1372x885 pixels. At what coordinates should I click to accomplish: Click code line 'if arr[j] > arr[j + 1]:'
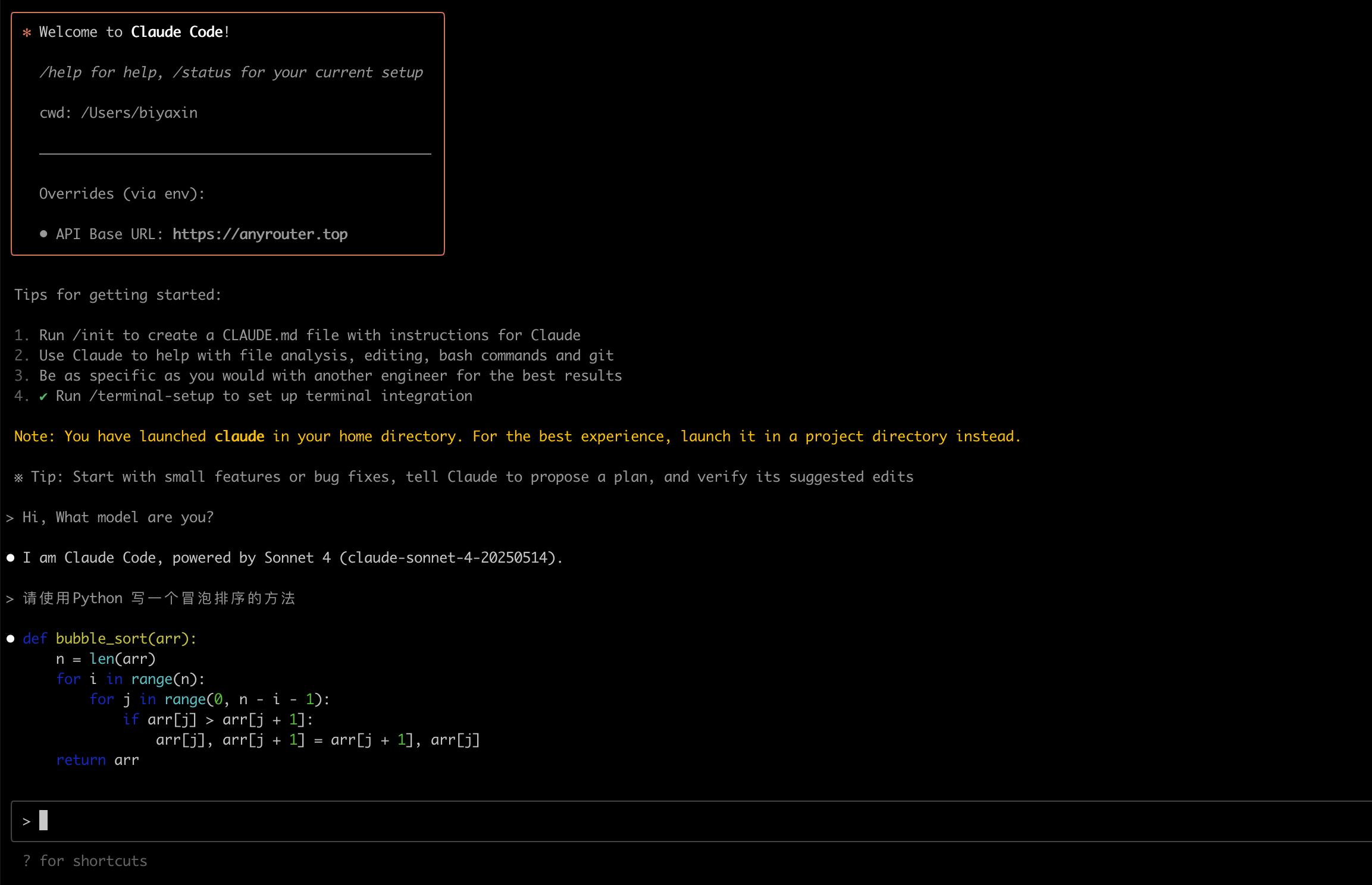pyautogui.click(x=218, y=720)
